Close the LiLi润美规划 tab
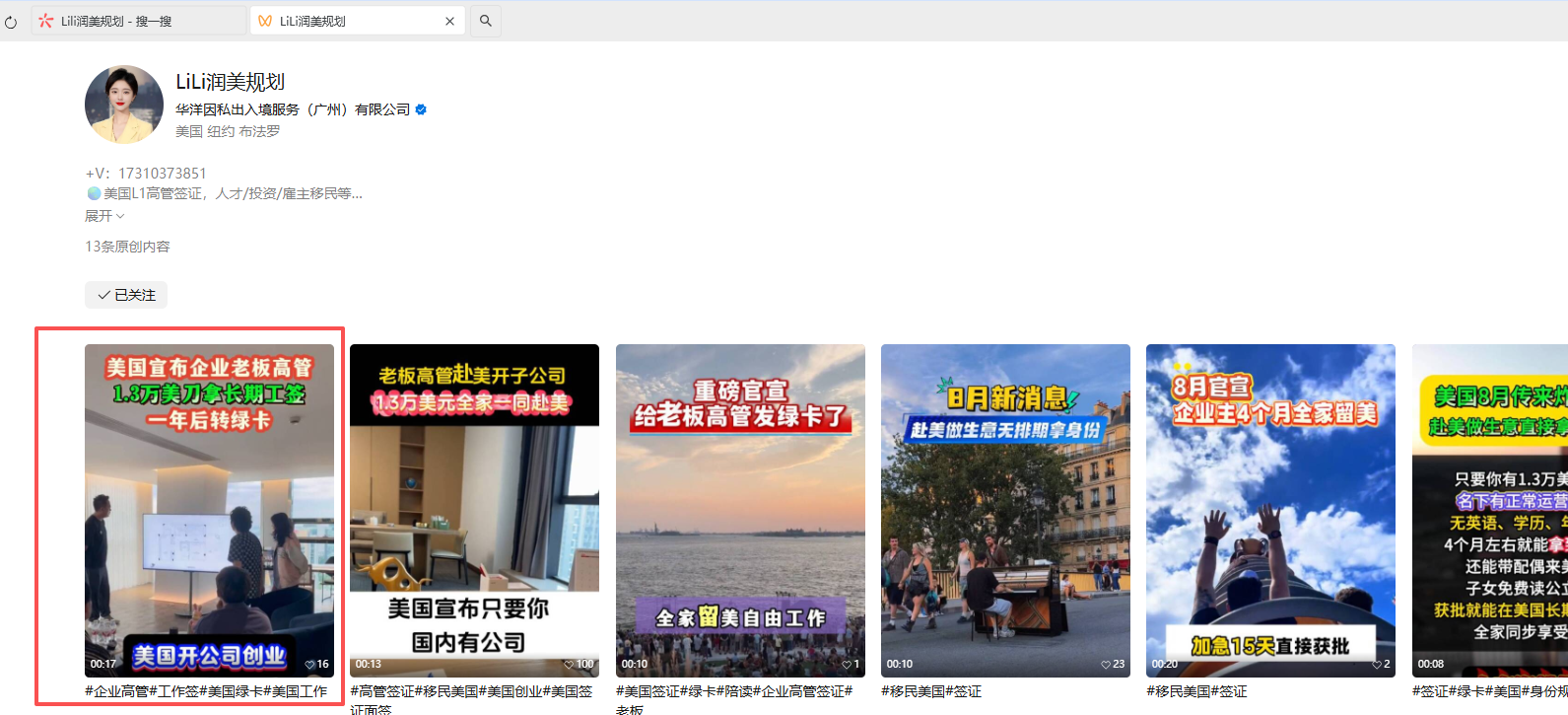Screen dimensions: 1568x715 point(450,21)
